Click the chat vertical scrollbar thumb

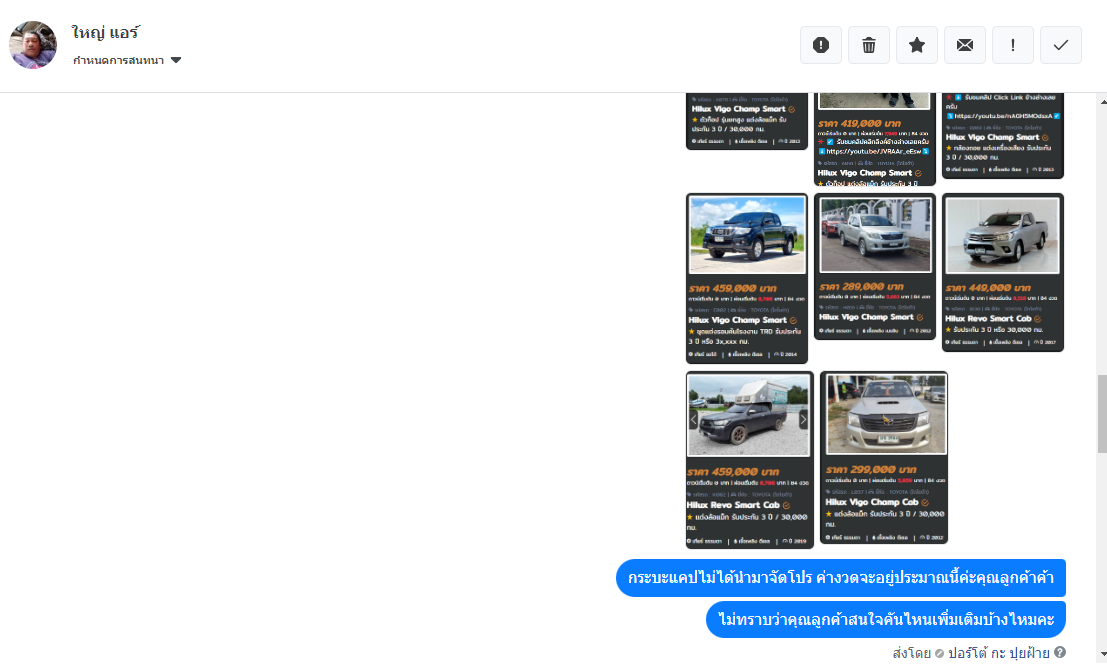click(1102, 414)
